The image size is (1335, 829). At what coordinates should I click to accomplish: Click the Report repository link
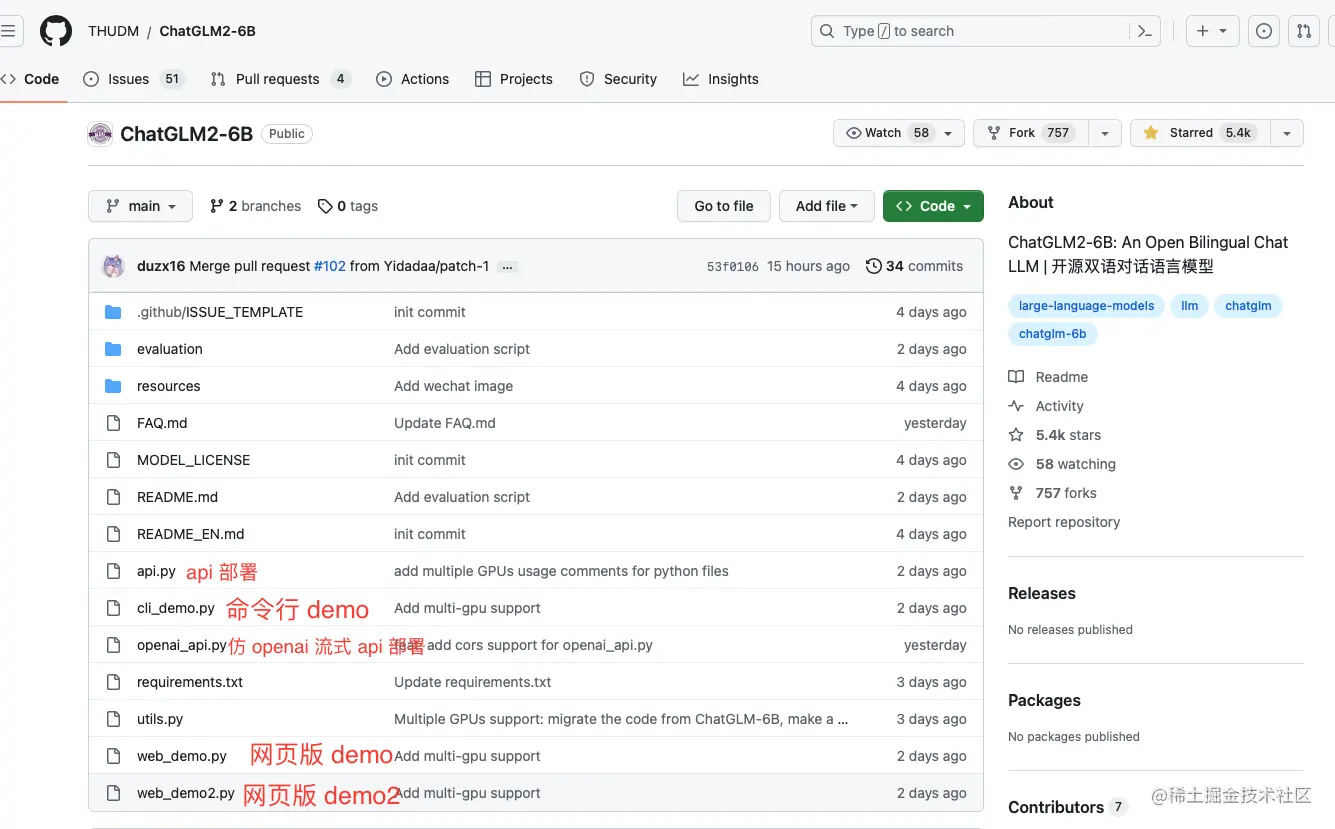click(1064, 522)
